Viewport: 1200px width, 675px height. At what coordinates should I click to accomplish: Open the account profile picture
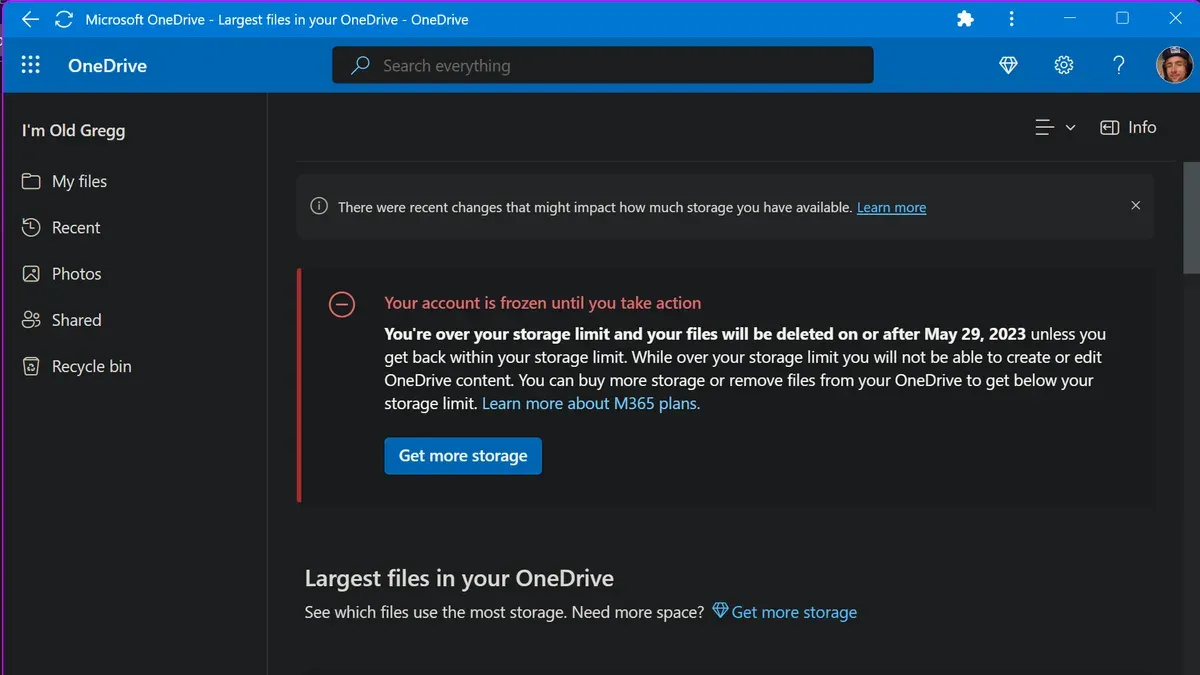pos(1174,65)
